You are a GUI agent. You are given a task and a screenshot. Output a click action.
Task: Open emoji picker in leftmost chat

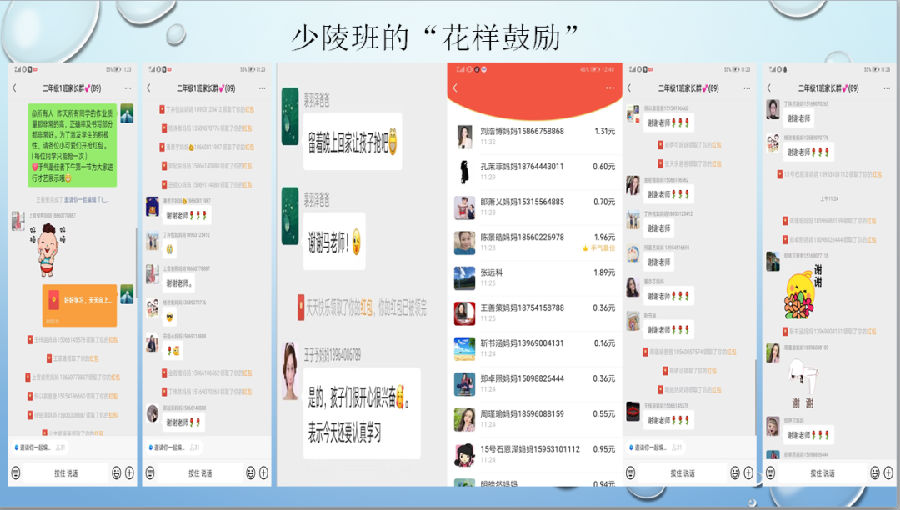click(116, 472)
